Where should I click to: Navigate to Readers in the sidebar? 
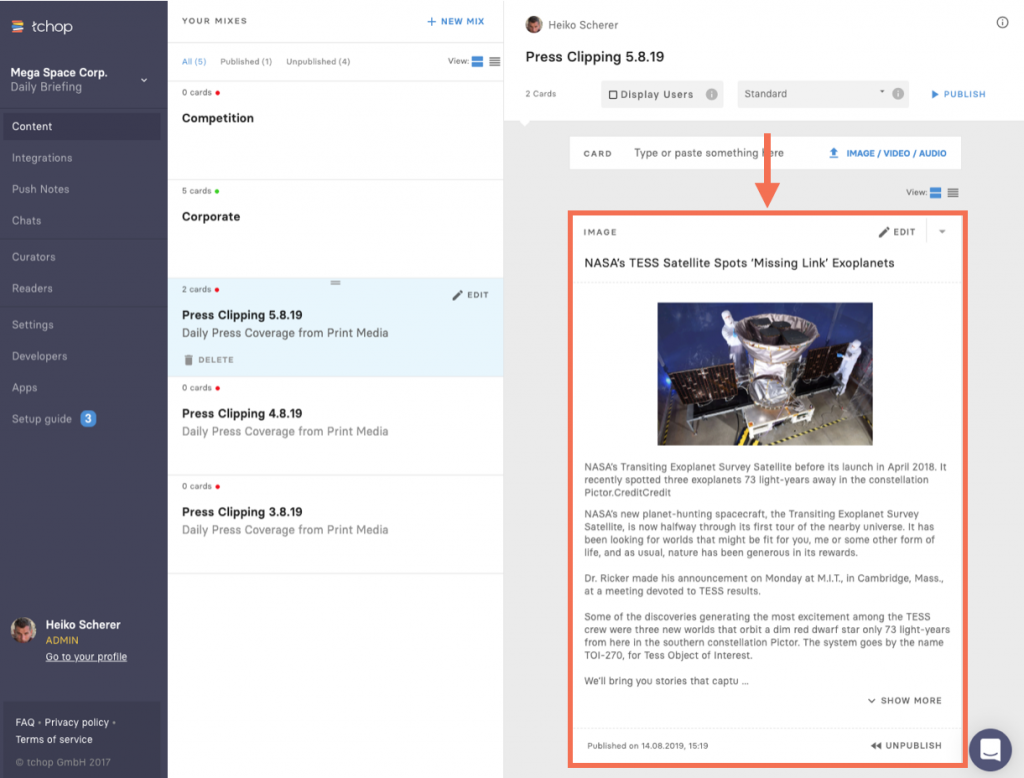pos(32,289)
